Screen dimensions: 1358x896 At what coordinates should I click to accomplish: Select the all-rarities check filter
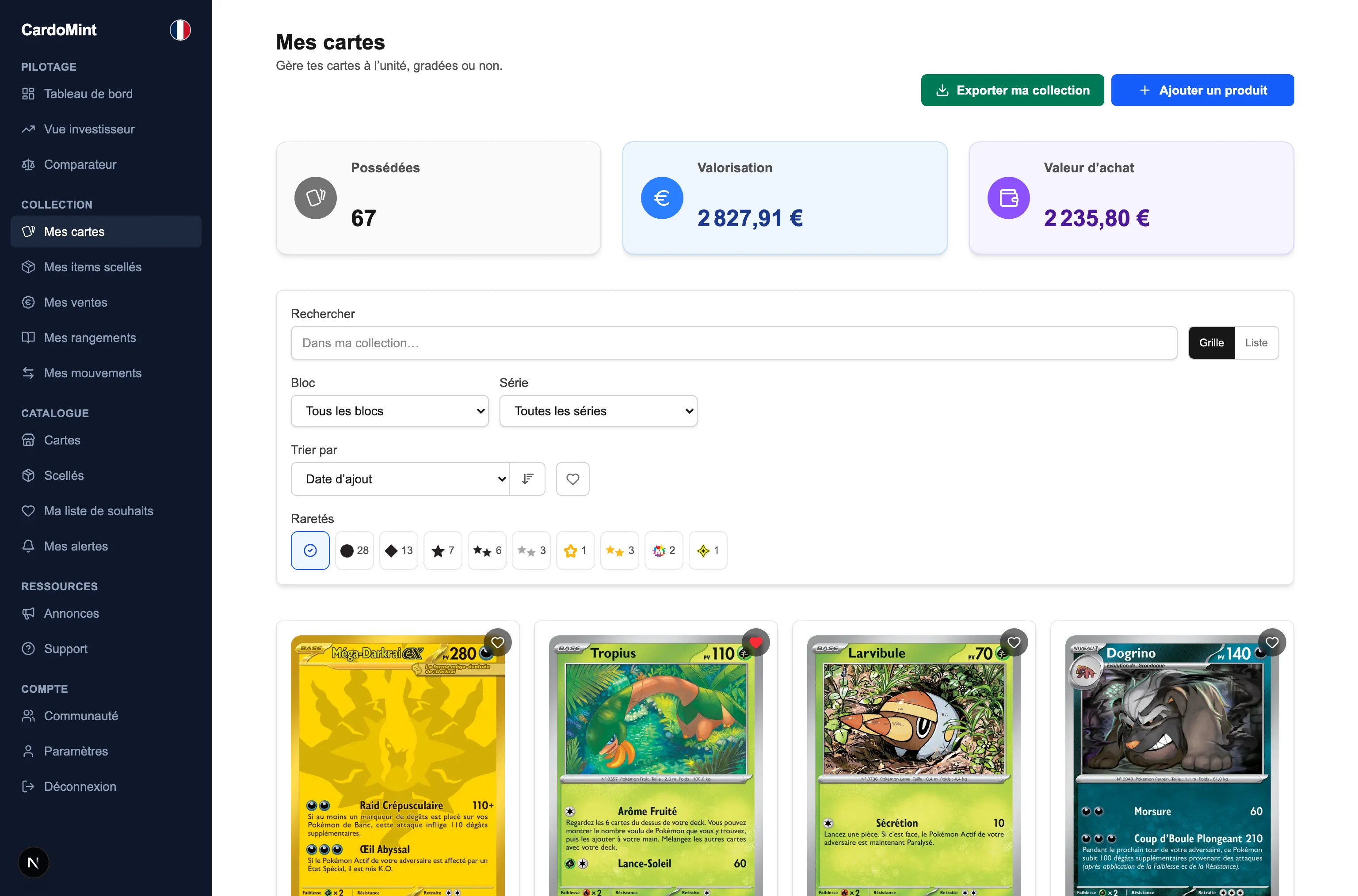pos(310,551)
